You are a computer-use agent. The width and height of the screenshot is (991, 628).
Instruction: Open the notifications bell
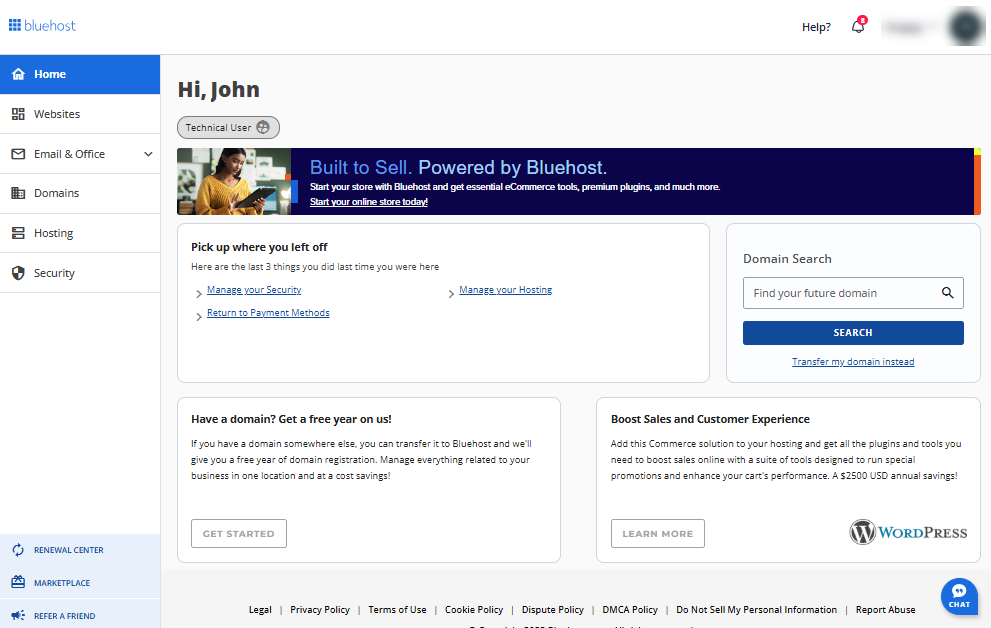[x=857, y=27]
